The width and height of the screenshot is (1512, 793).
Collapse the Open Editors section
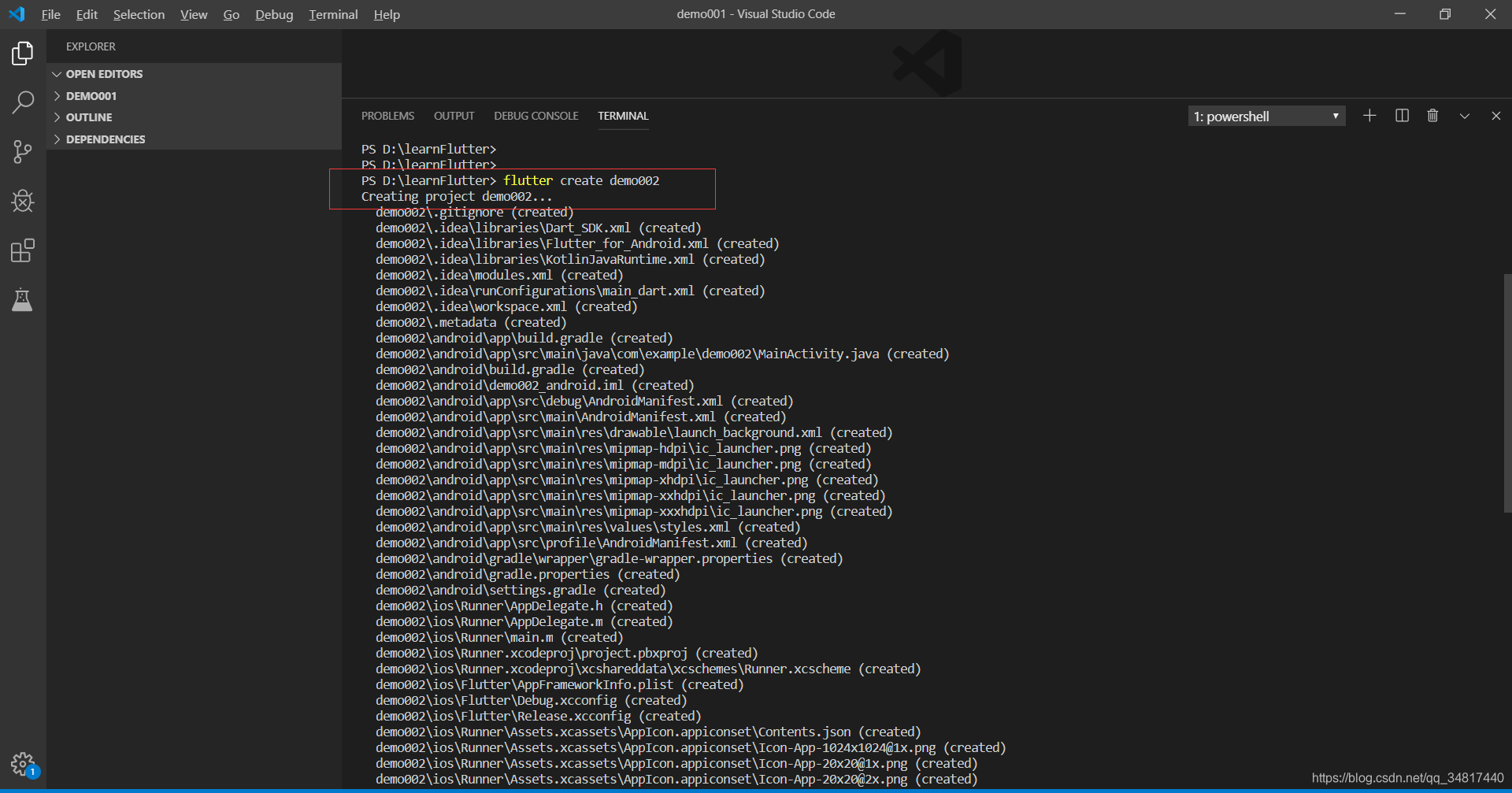(x=194, y=74)
